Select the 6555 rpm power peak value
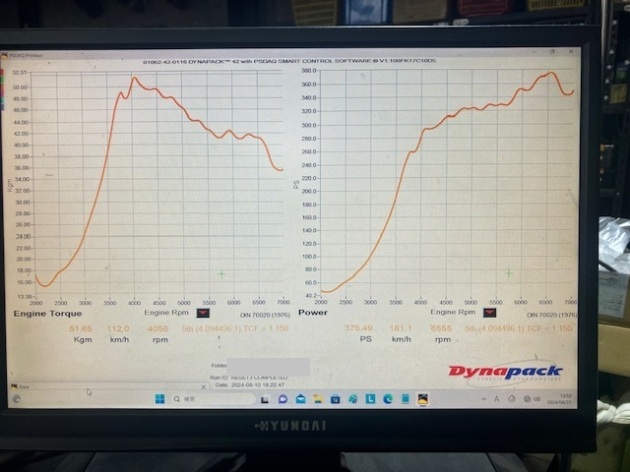 coord(441,328)
